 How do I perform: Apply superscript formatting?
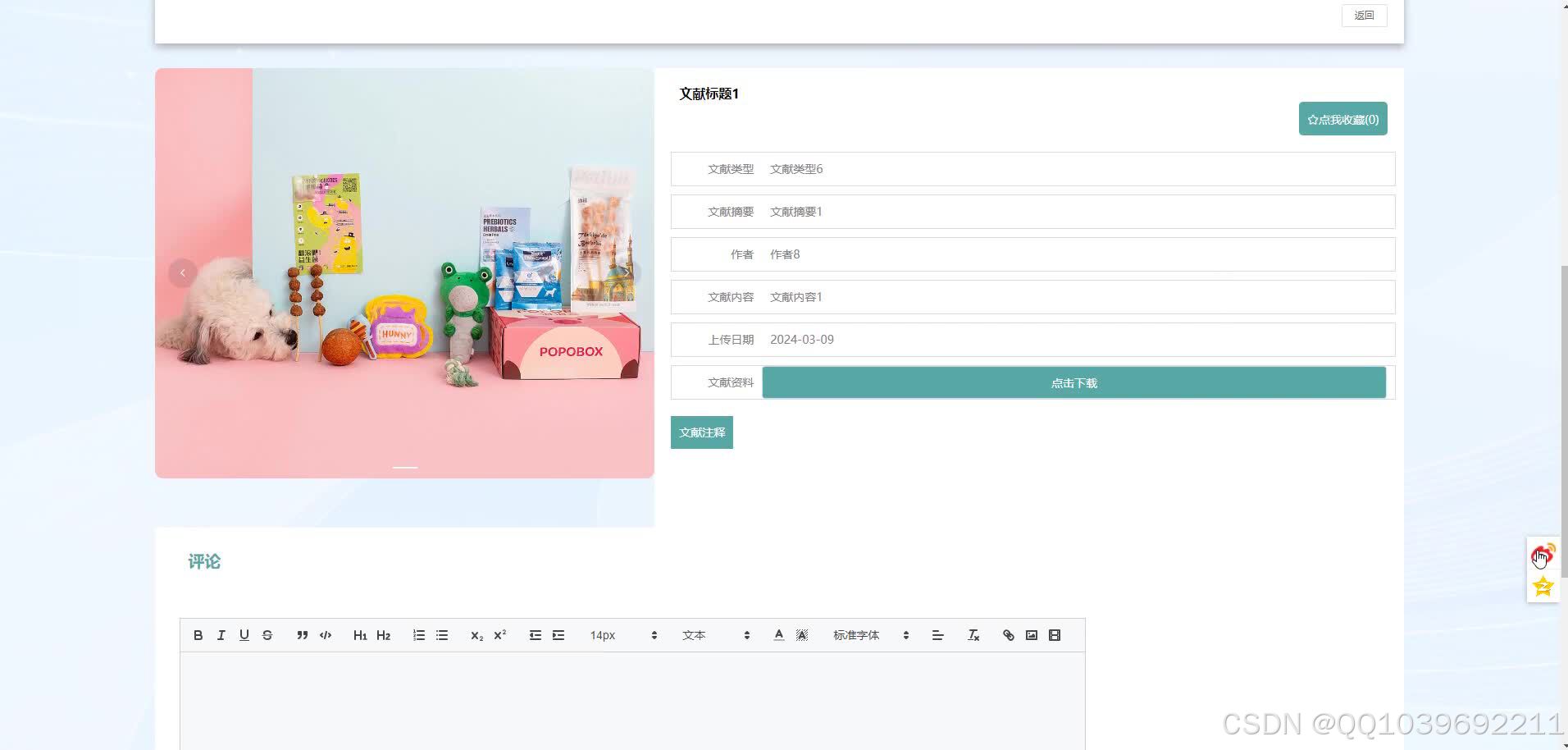[x=499, y=635]
